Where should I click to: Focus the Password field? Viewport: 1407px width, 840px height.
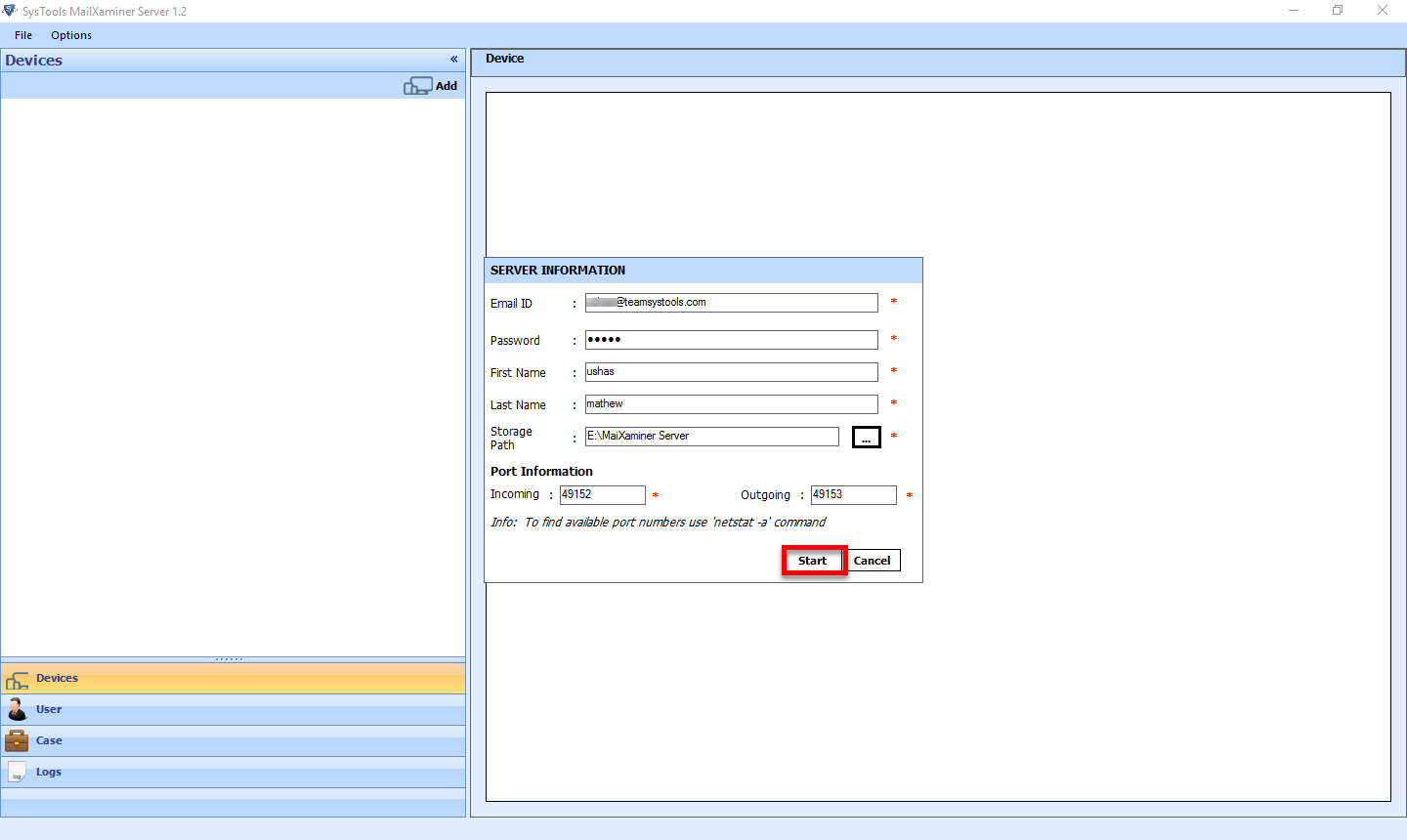point(731,340)
